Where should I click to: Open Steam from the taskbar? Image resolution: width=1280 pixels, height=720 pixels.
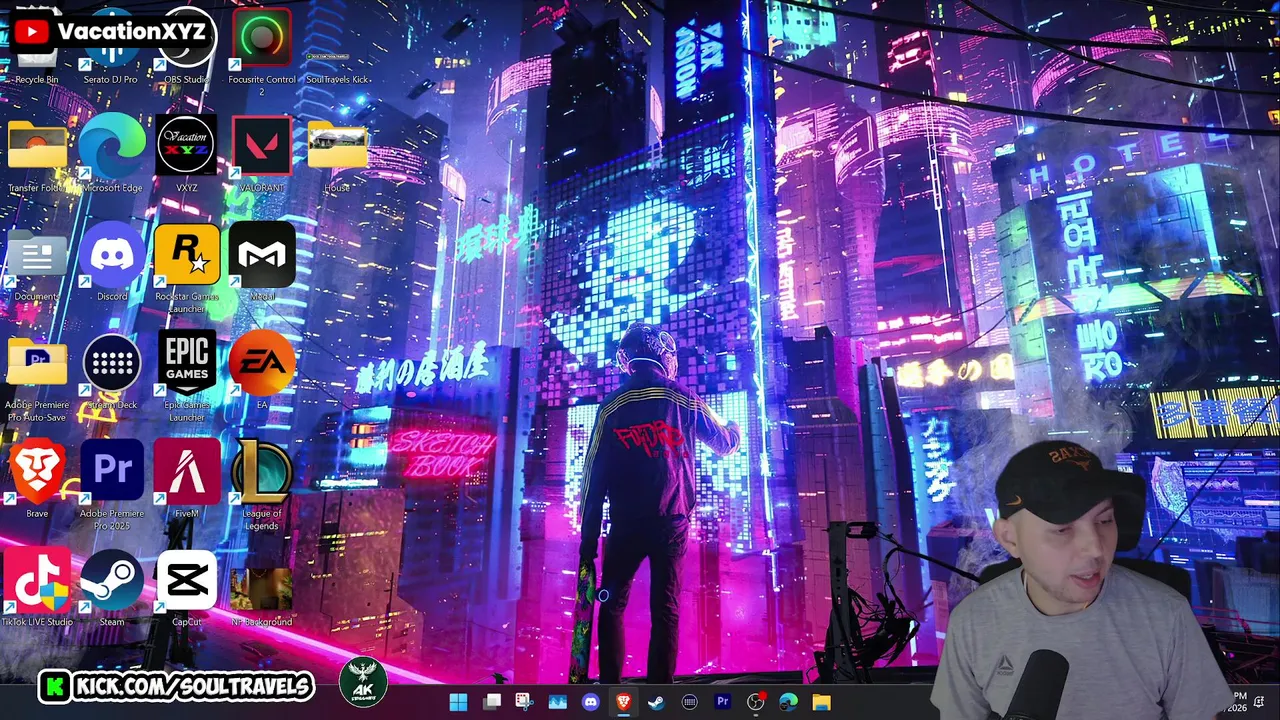click(x=656, y=702)
